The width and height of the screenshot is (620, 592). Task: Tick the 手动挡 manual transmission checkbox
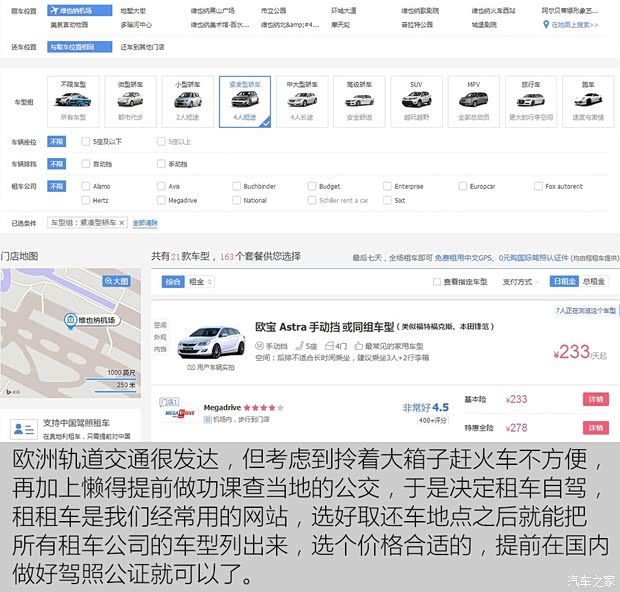click(161, 164)
